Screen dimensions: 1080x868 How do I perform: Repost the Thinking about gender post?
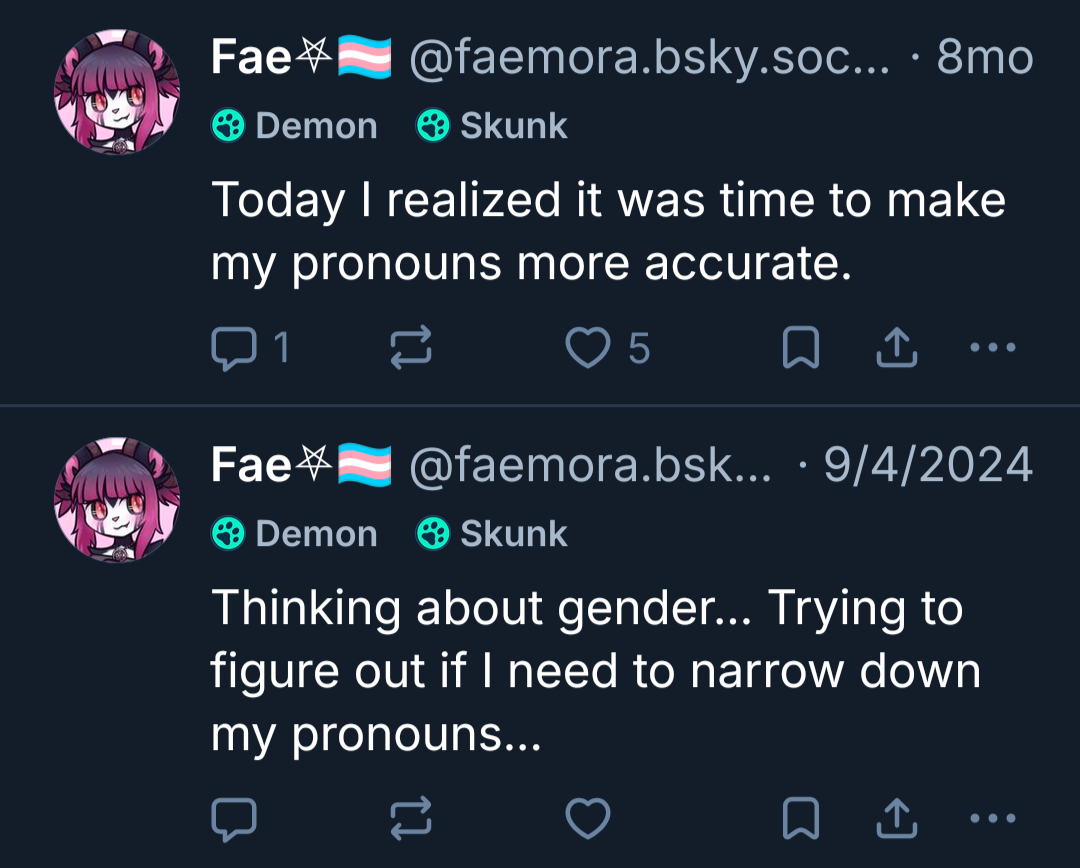click(409, 818)
